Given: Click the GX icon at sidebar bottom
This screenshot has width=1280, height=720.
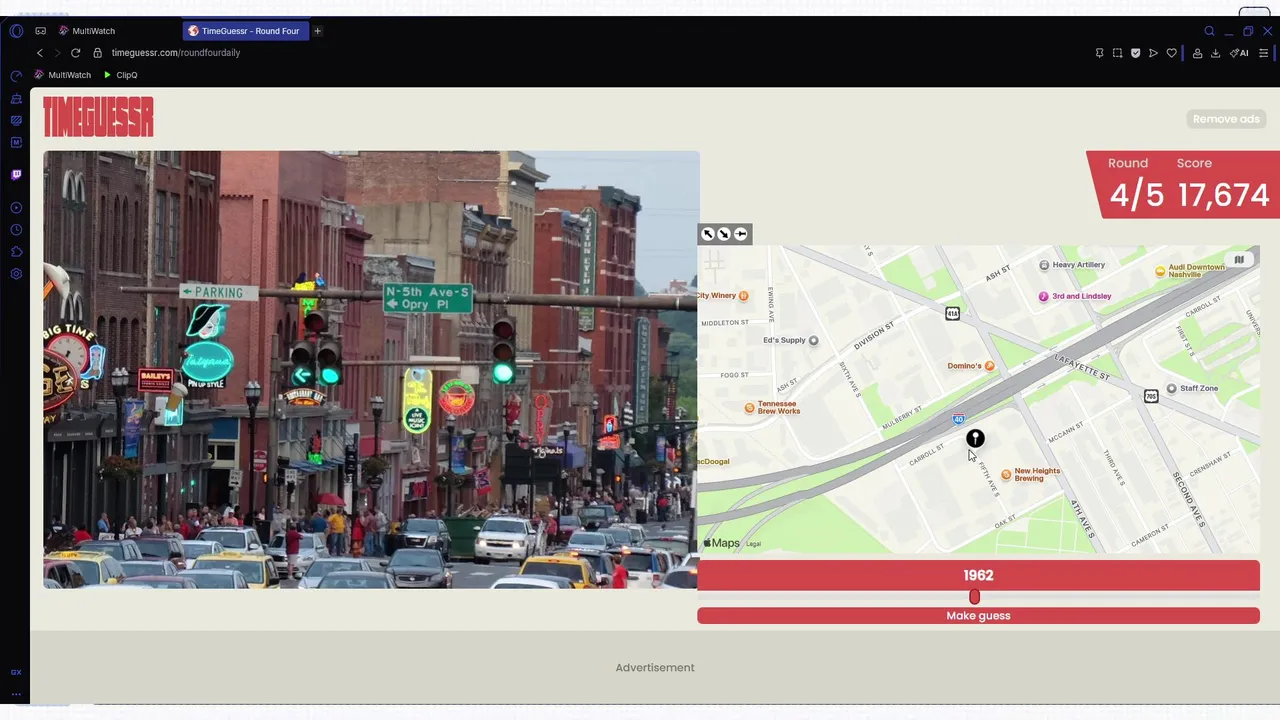Looking at the screenshot, I should pyautogui.click(x=16, y=672).
